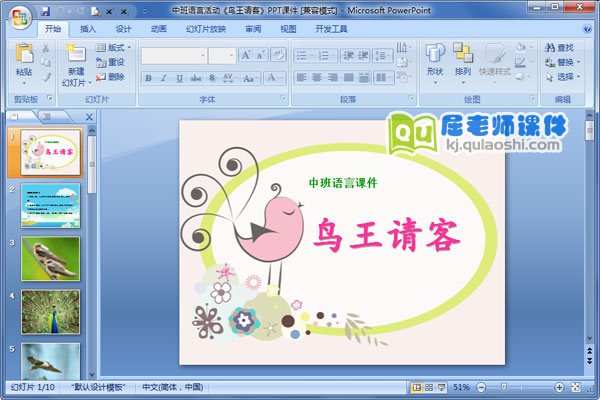Insert a new slide icon
This screenshot has height=400, width=600.
[x=76, y=54]
